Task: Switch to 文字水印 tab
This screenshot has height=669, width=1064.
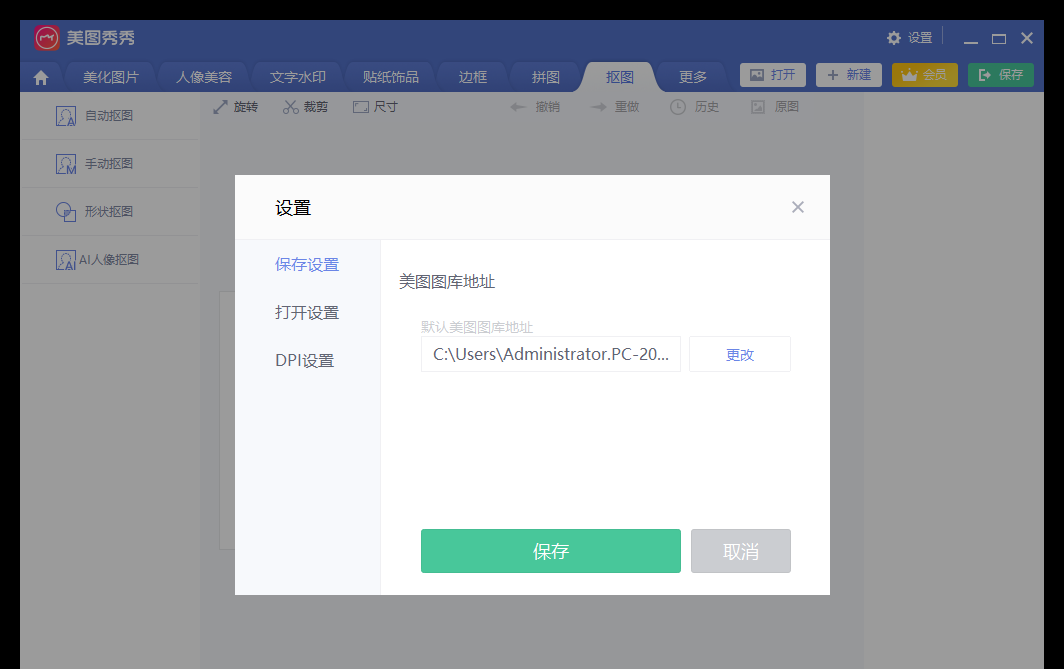Action: pos(298,77)
